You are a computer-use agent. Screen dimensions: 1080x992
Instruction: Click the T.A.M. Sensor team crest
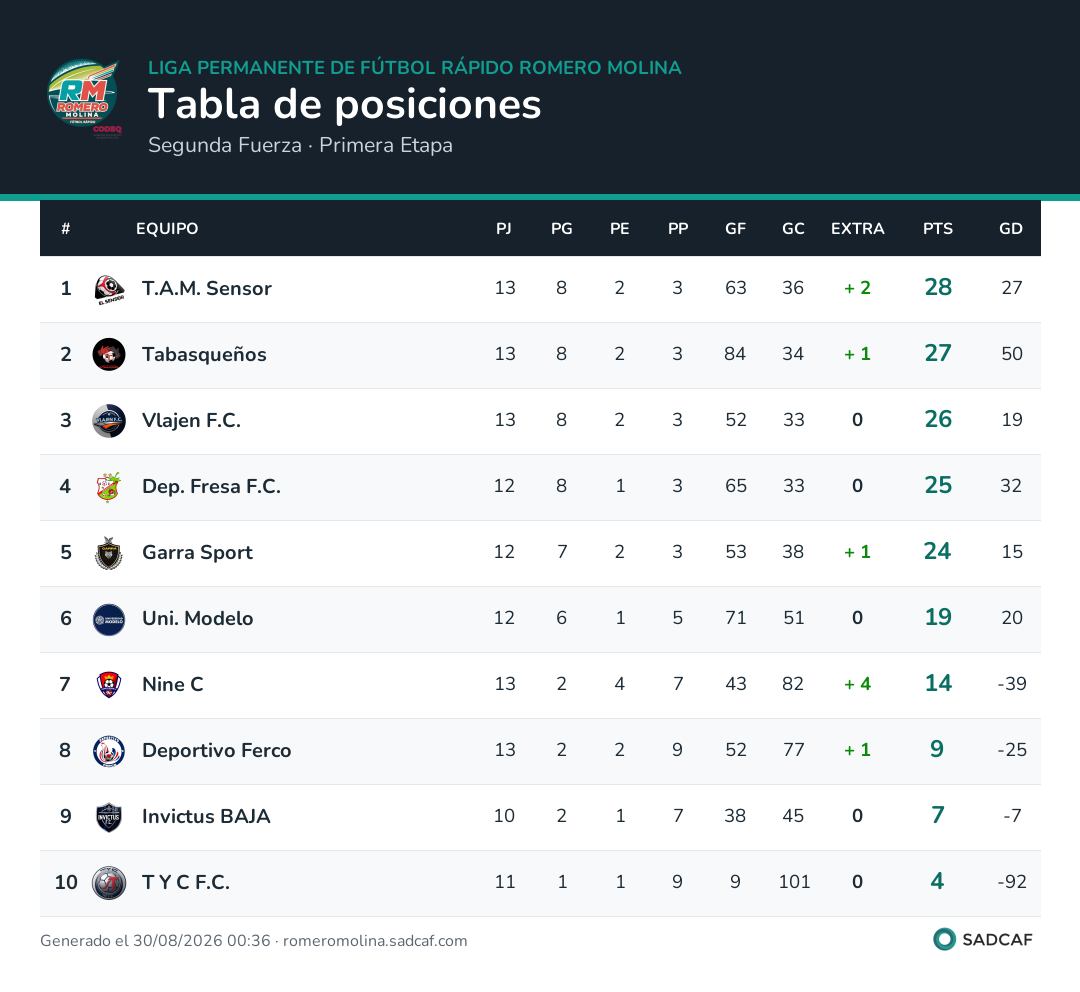point(109,289)
